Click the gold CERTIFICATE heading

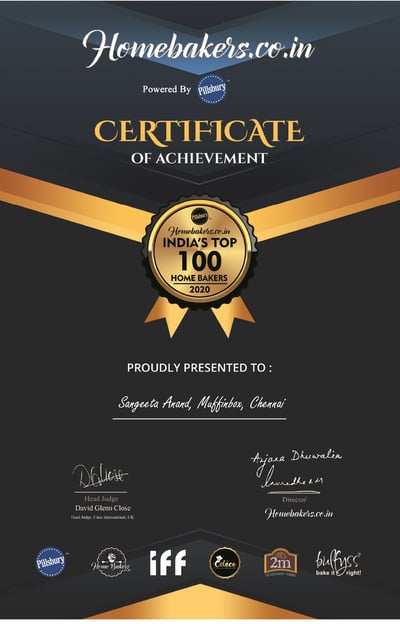point(199,132)
